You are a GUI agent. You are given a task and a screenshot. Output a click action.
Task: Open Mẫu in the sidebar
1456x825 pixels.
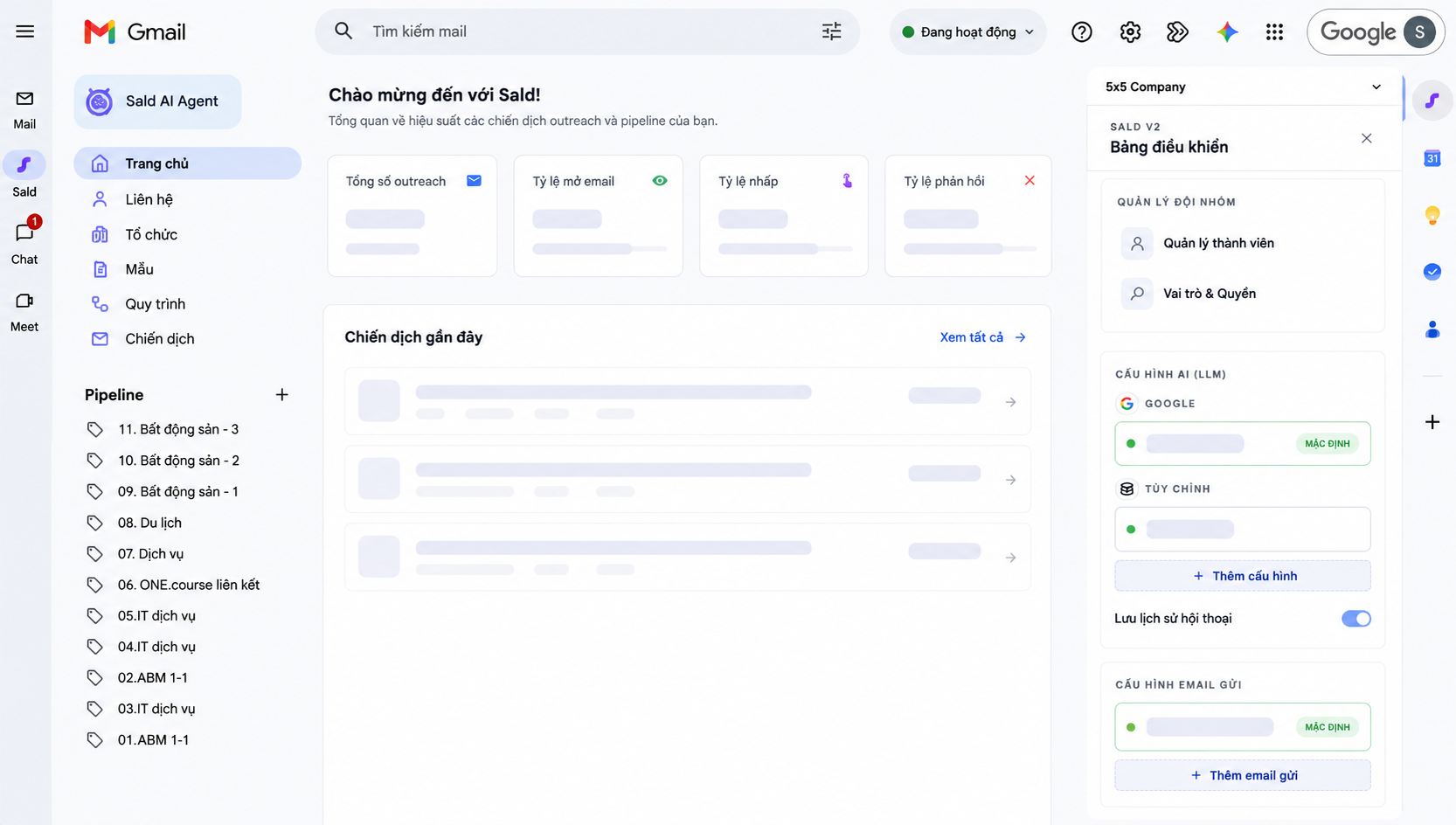pos(188,269)
